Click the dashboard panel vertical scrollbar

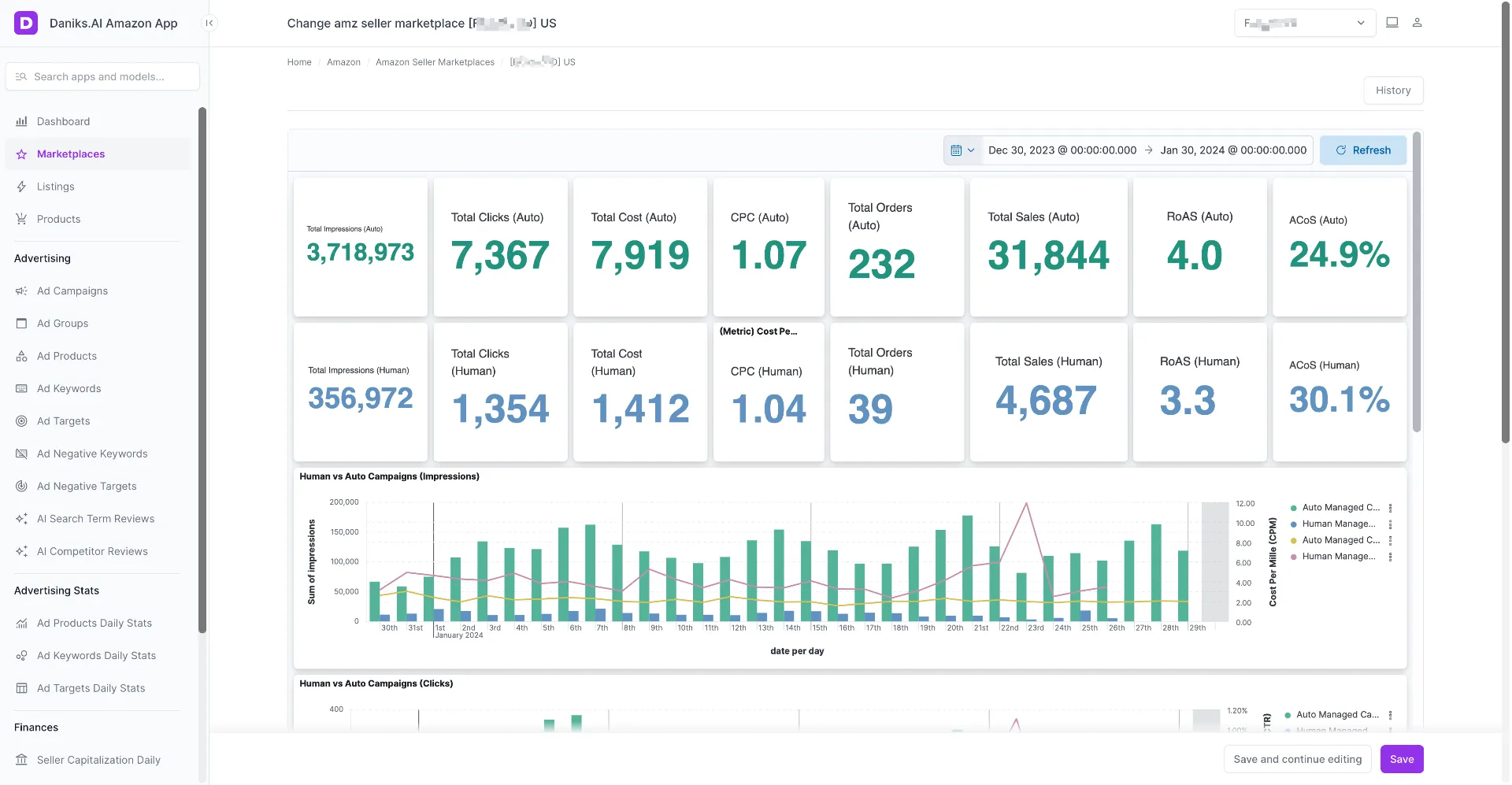click(1417, 282)
